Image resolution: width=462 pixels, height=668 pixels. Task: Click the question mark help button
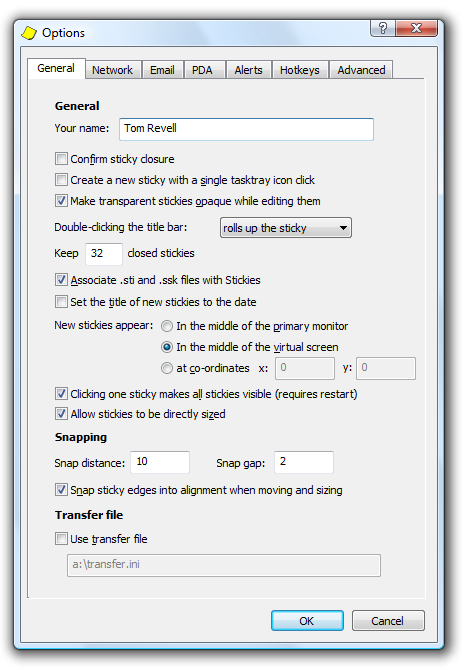(x=383, y=28)
